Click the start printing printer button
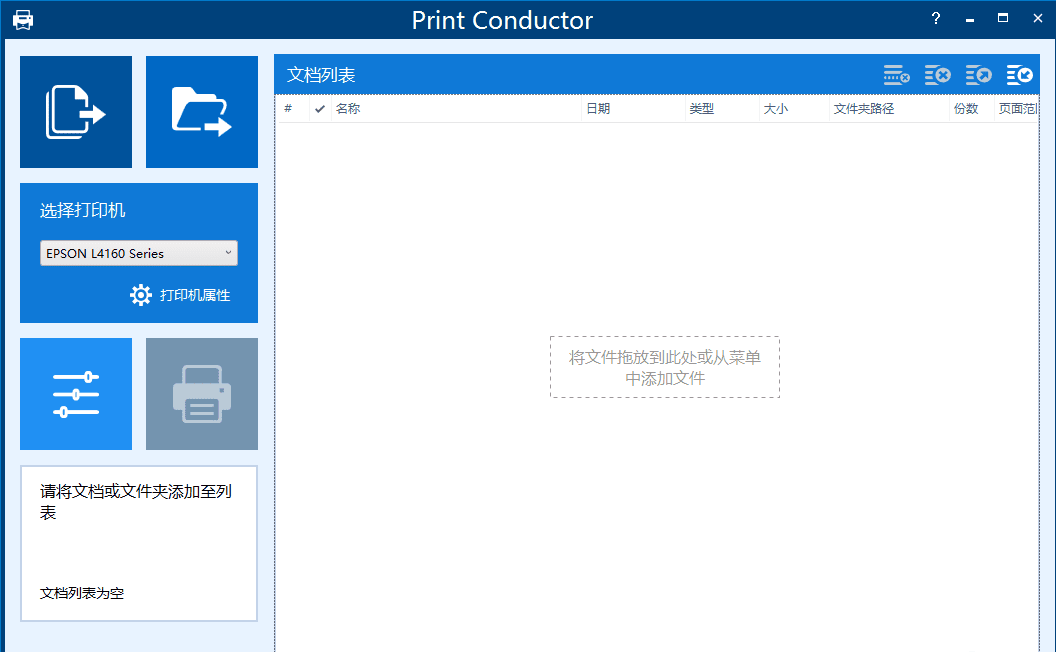Screen dimensions: 1056x652 click(202, 394)
